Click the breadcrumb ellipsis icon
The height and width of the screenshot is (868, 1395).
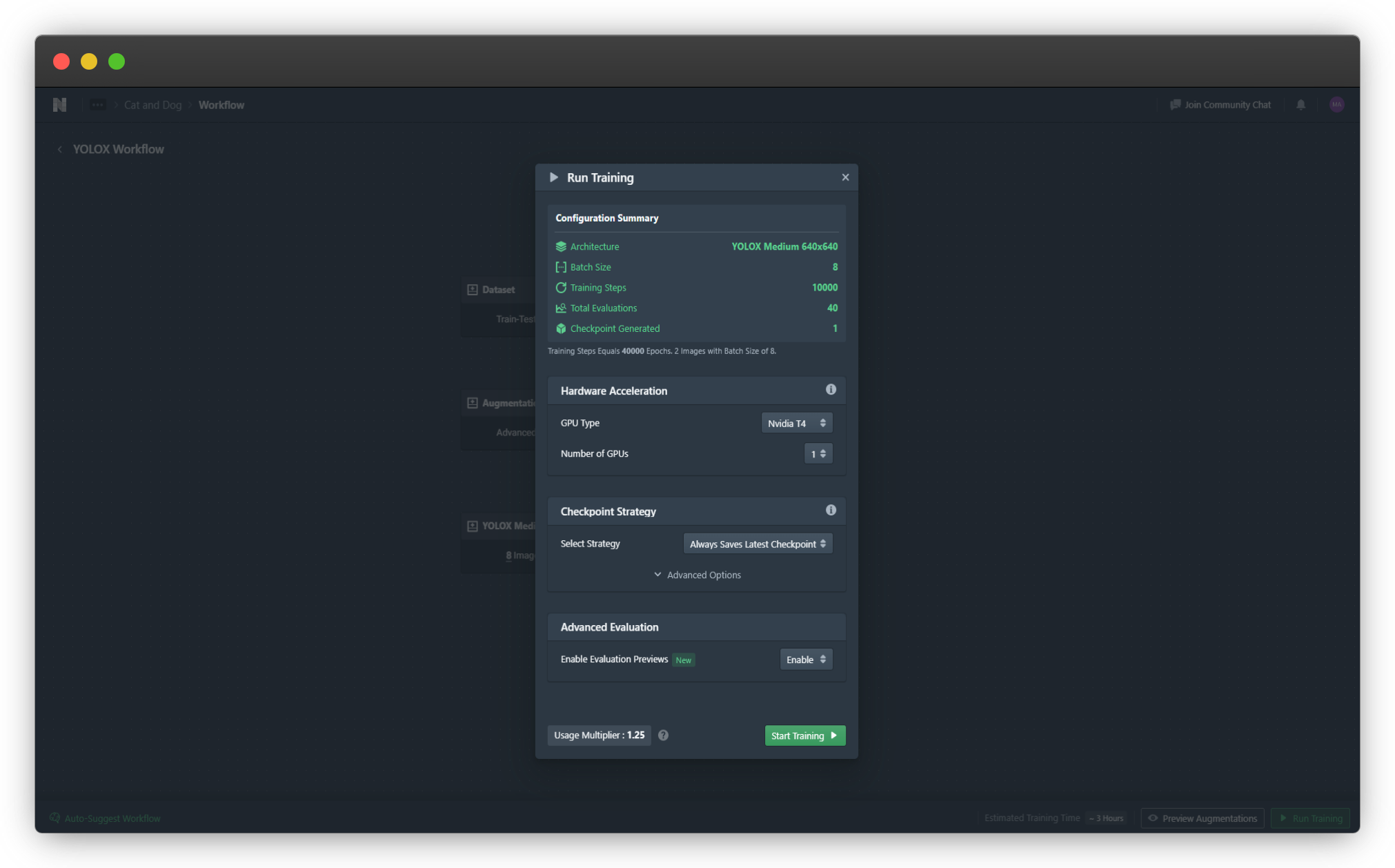(97, 105)
